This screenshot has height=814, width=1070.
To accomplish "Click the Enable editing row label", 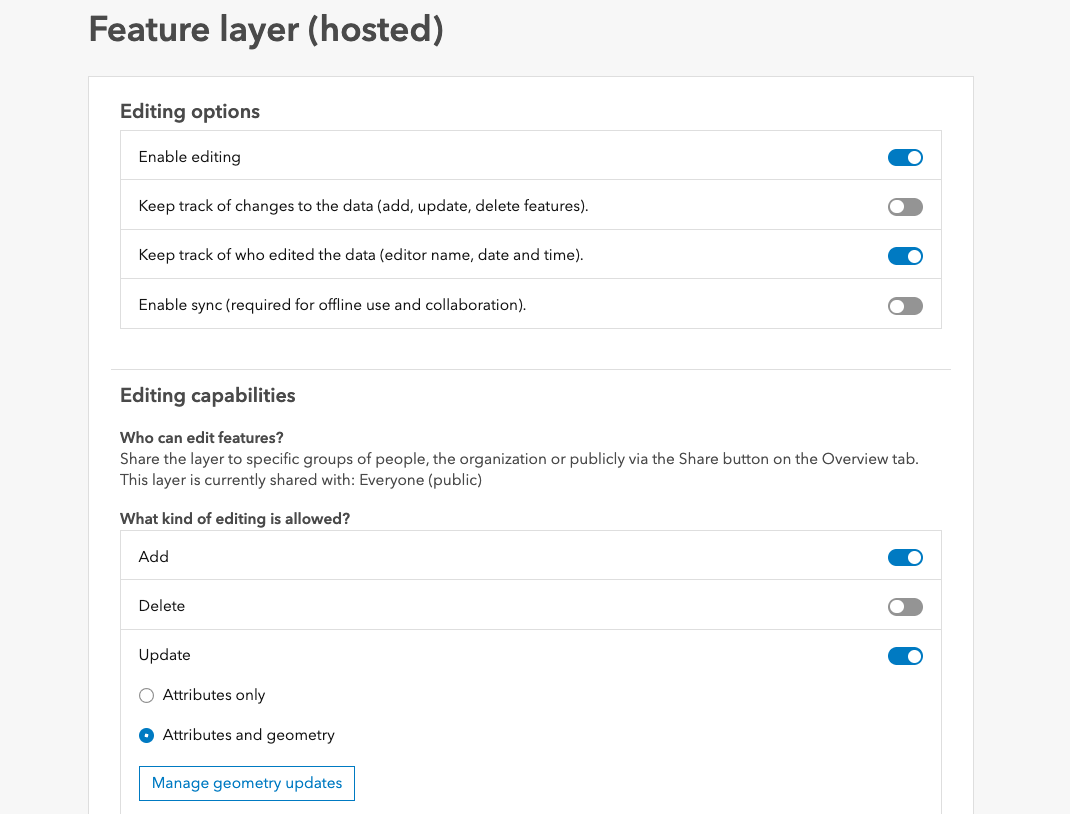I will (x=189, y=157).
